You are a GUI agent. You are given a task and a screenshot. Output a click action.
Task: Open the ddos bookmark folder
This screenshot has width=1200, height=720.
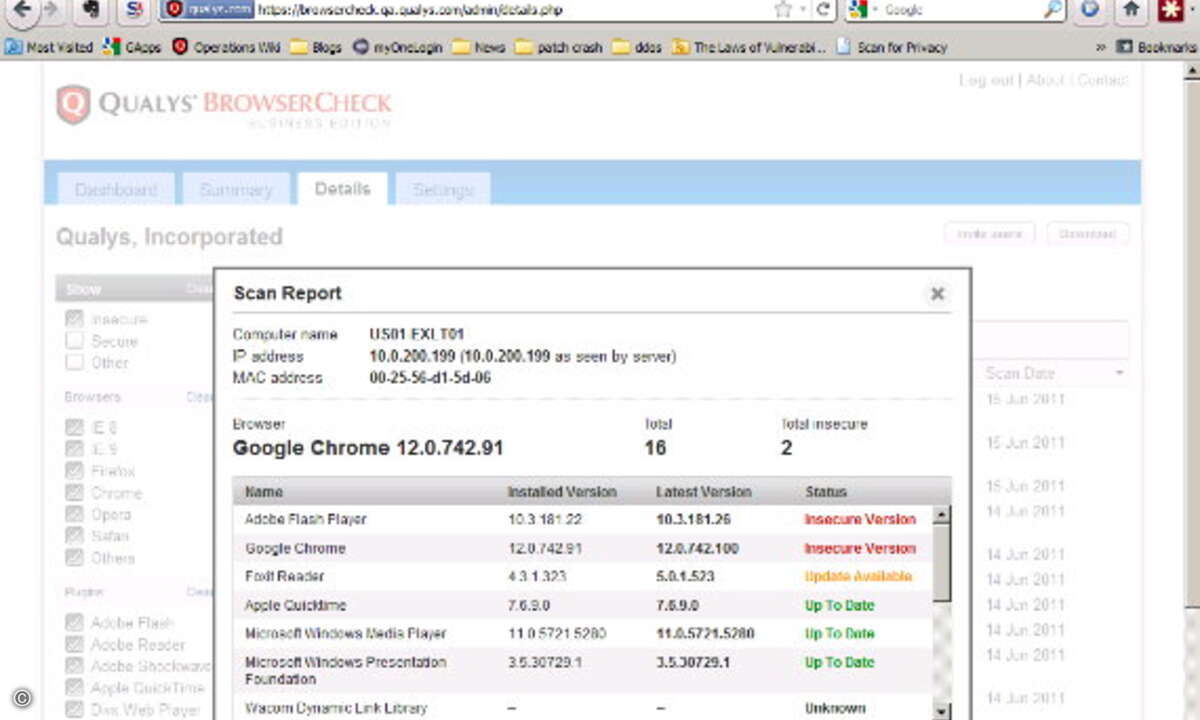[x=637, y=47]
